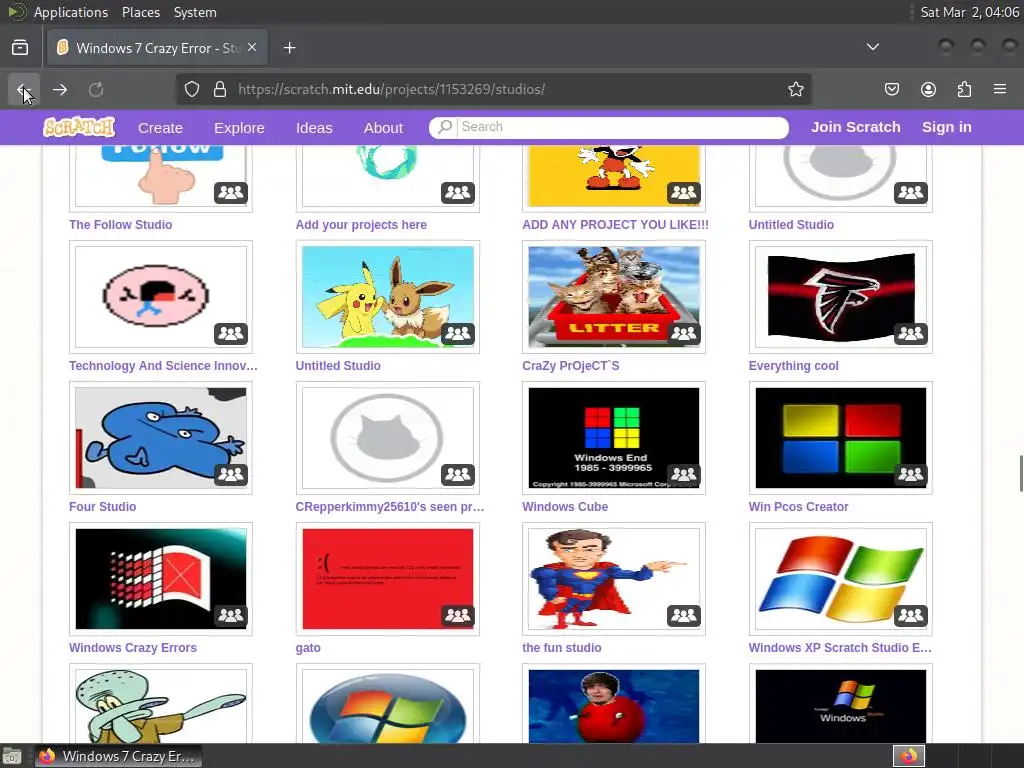Click the studio badge on Four Studio thumbnail
This screenshot has height=768, width=1024.
(x=231, y=475)
